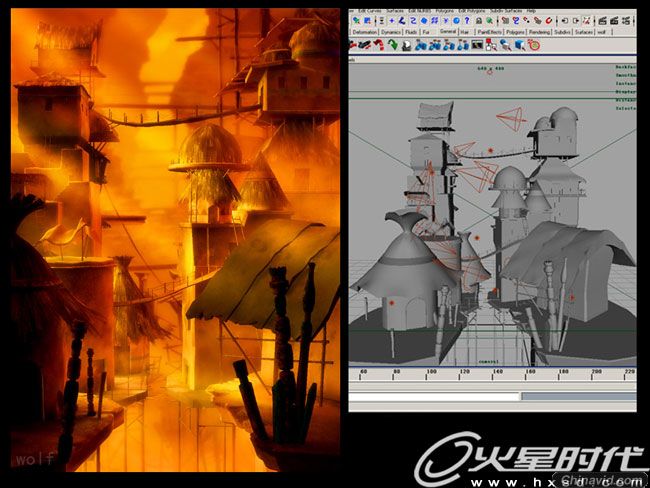Switch to the Deformation shelf tab
The image size is (650, 488).
tap(364, 32)
